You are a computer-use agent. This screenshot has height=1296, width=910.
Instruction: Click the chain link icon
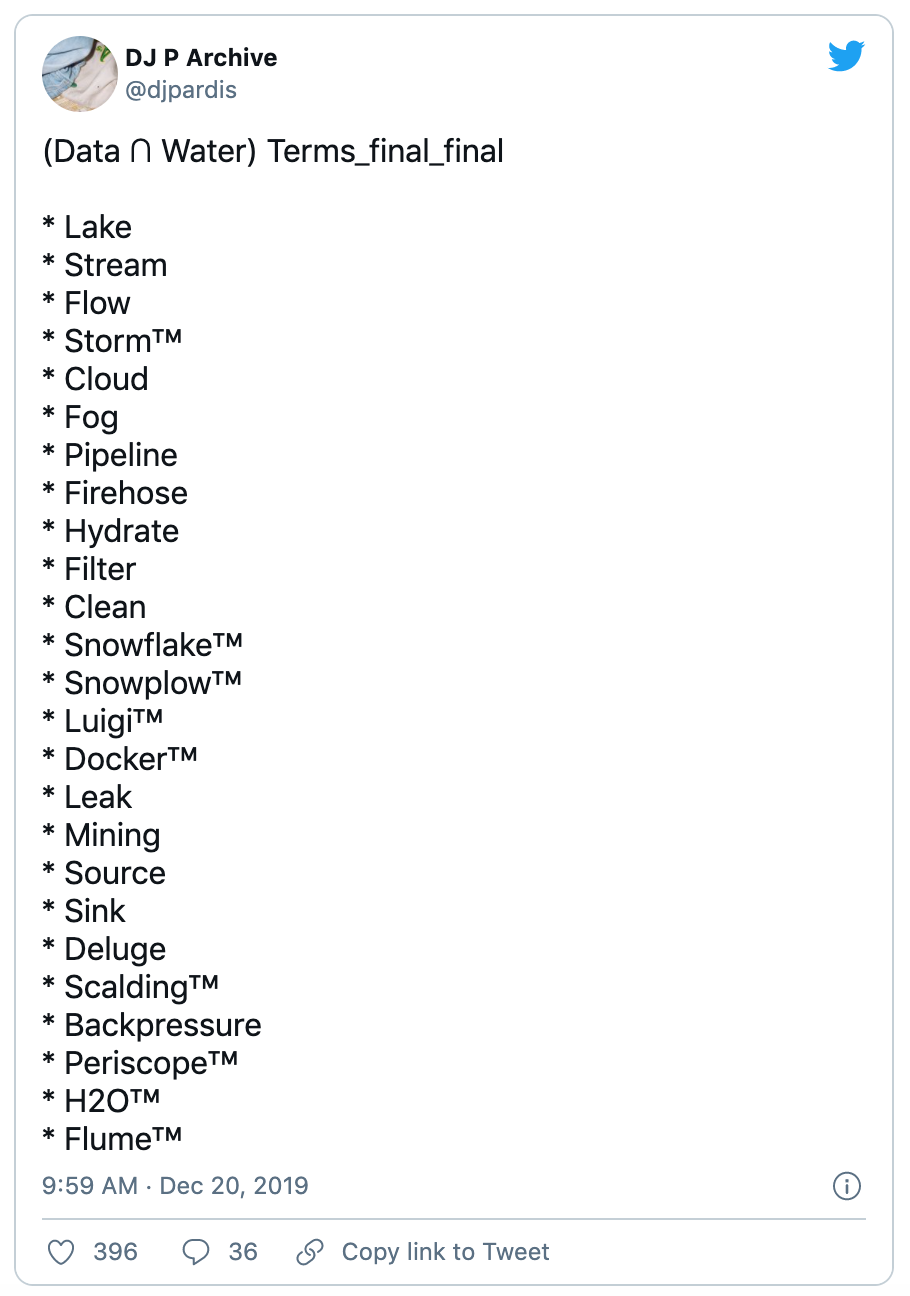[x=311, y=1251]
